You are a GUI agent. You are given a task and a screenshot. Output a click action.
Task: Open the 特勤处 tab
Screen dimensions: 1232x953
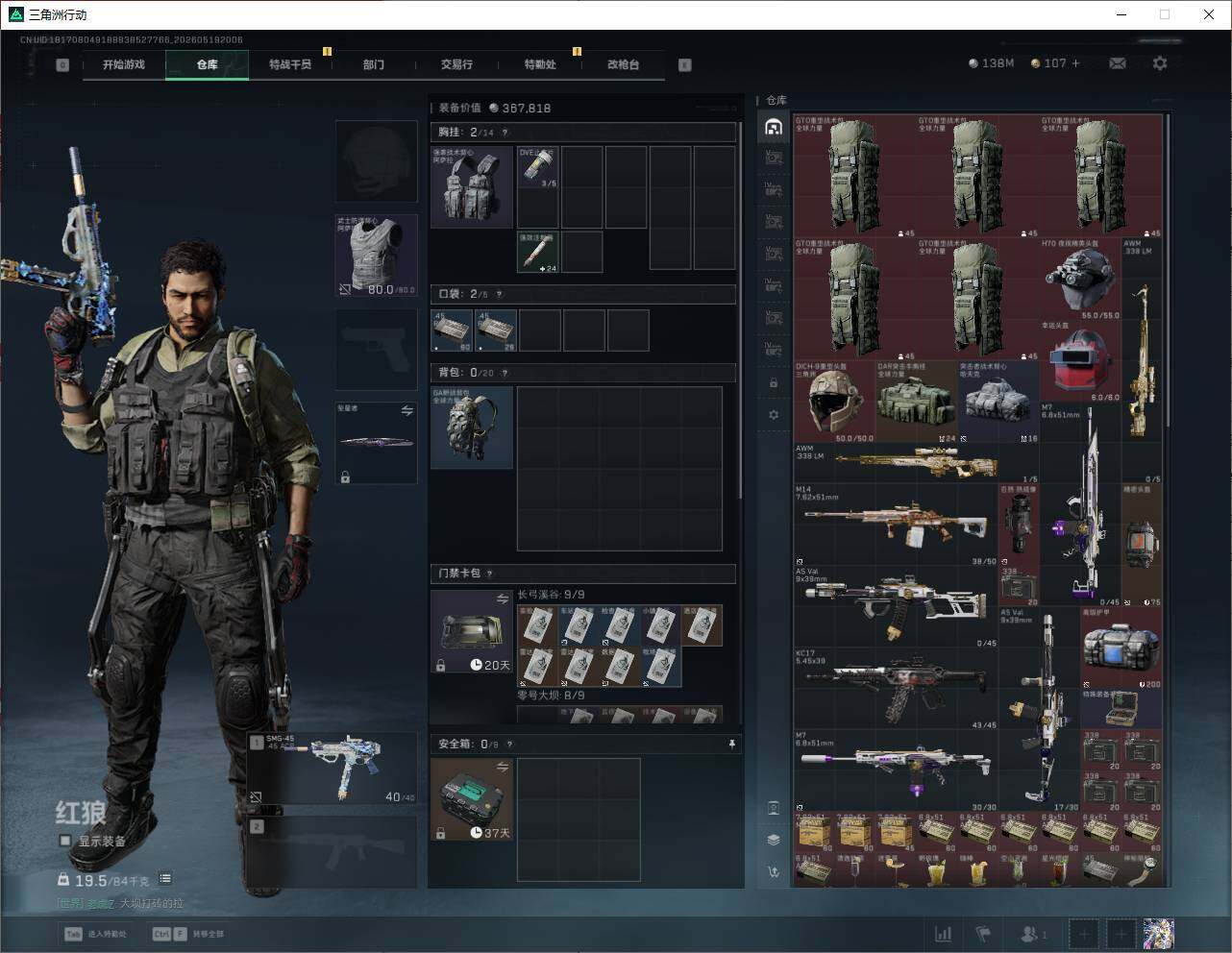pos(540,64)
